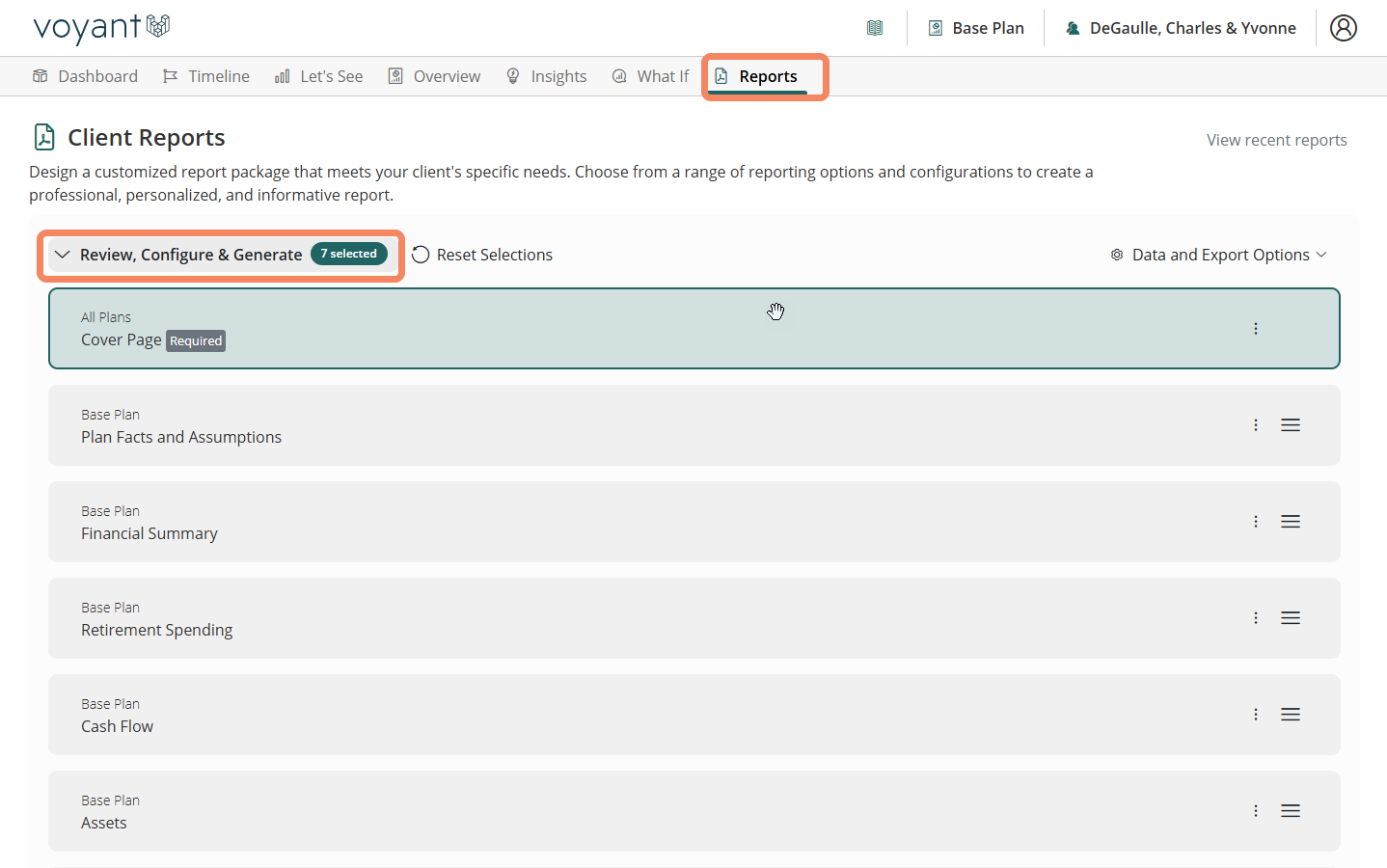Image resolution: width=1387 pixels, height=868 pixels.
Task: Open View recent reports link
Action: (x=1276, y=140)
